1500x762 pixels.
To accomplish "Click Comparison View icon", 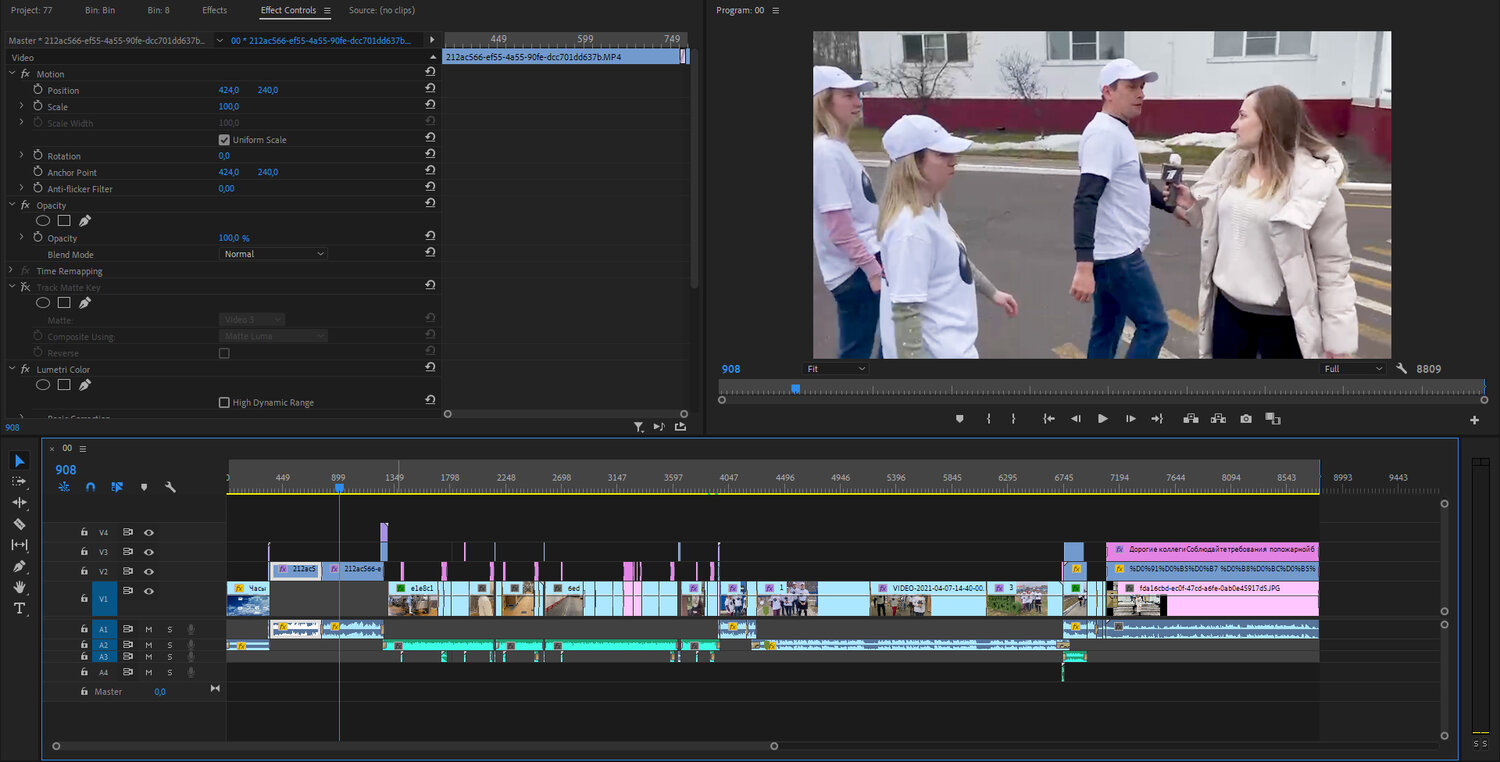I will tap(1272, 419).
